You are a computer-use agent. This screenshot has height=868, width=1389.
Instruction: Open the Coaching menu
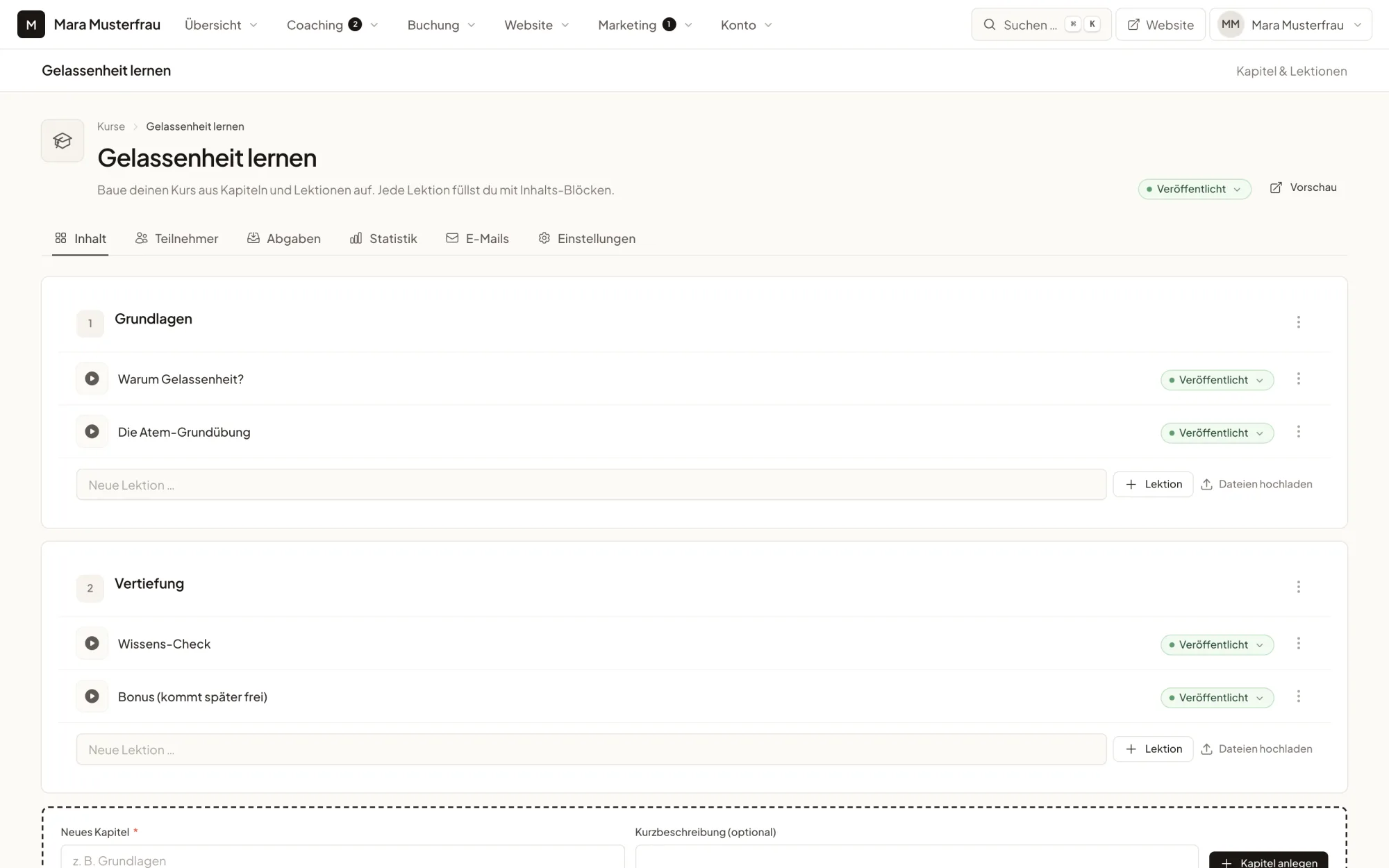[x=332, y=25]
